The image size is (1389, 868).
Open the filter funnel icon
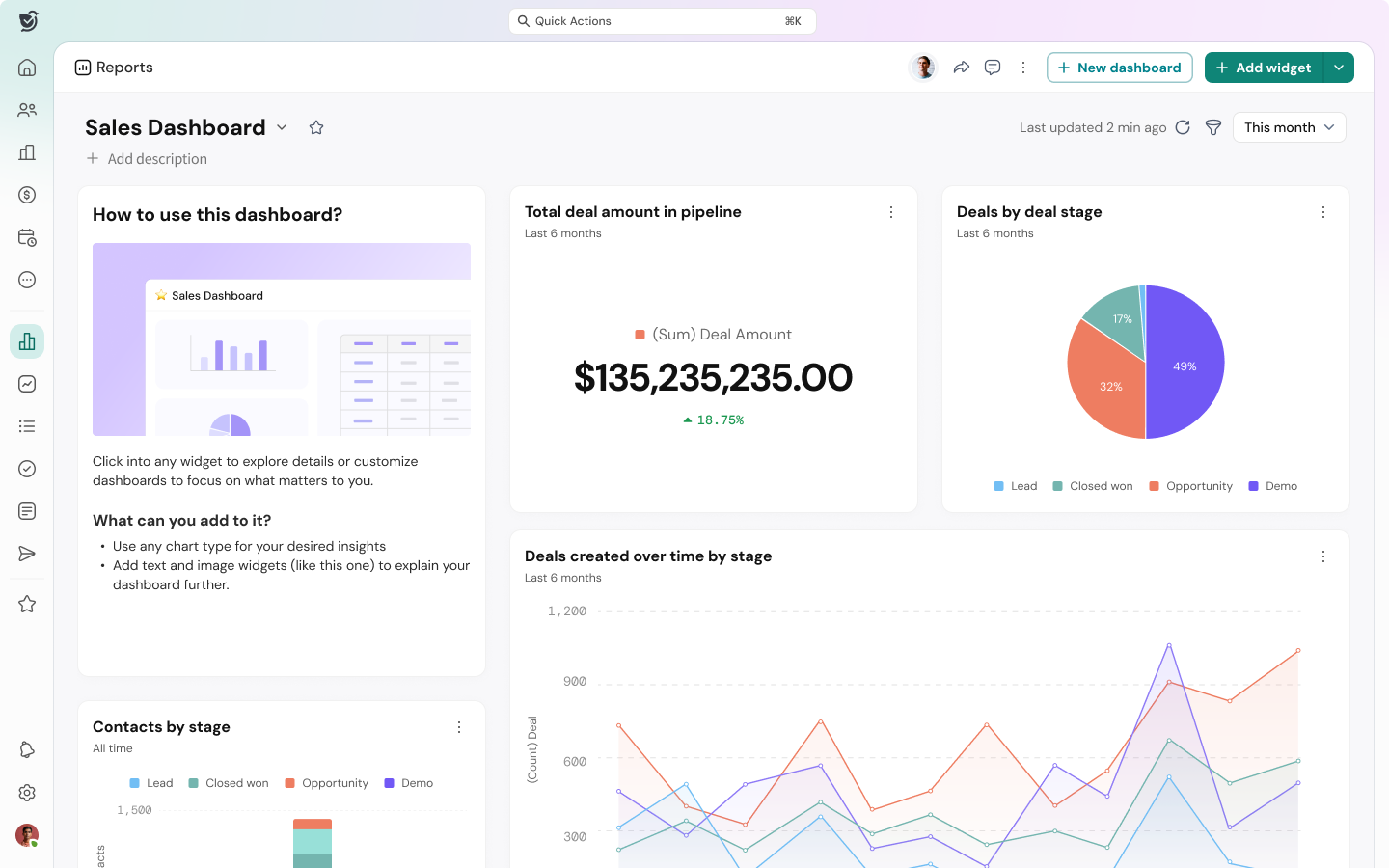pos(1213,127)
